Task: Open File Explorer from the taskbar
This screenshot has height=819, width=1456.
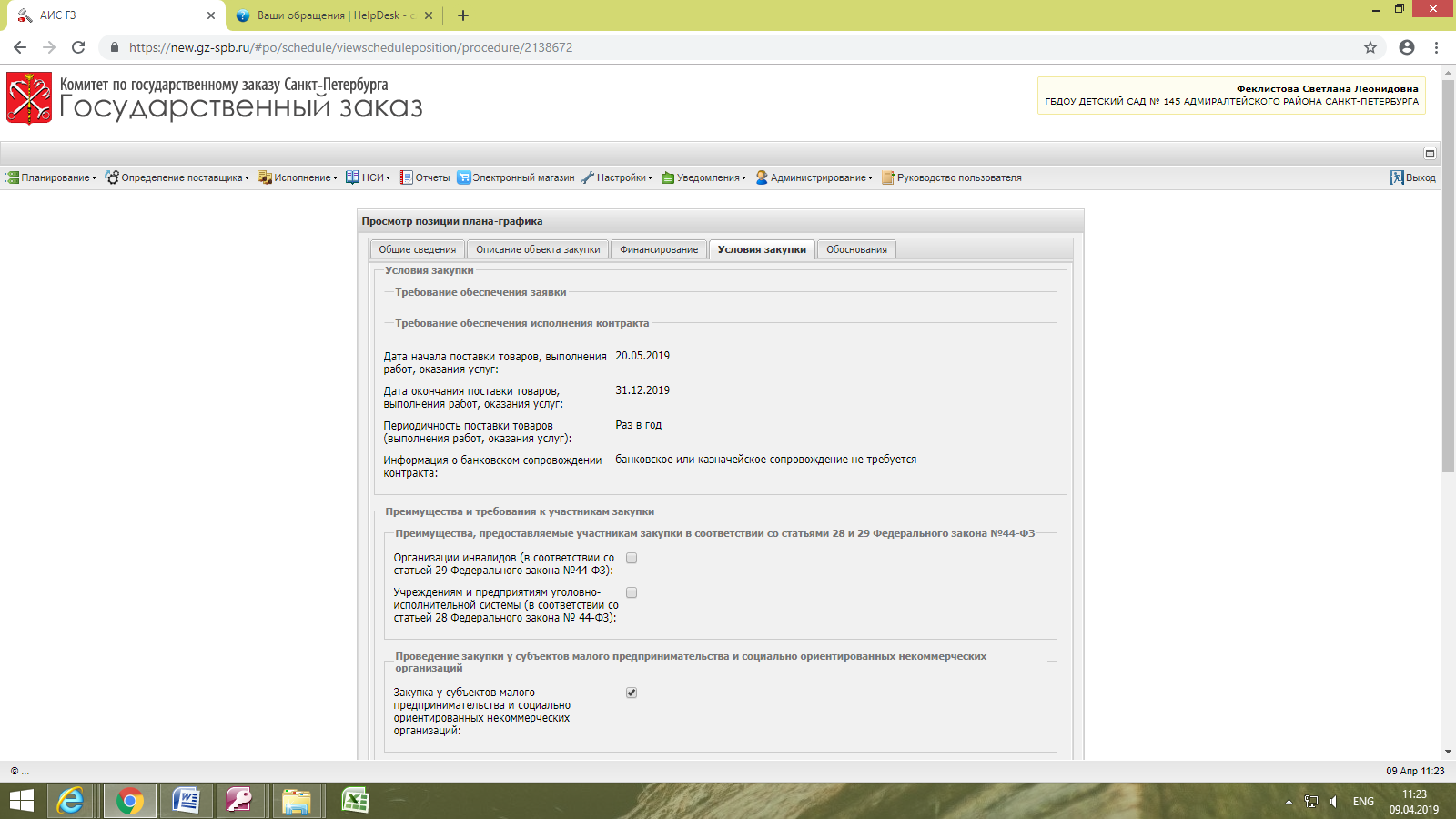Action: point(297,801)
